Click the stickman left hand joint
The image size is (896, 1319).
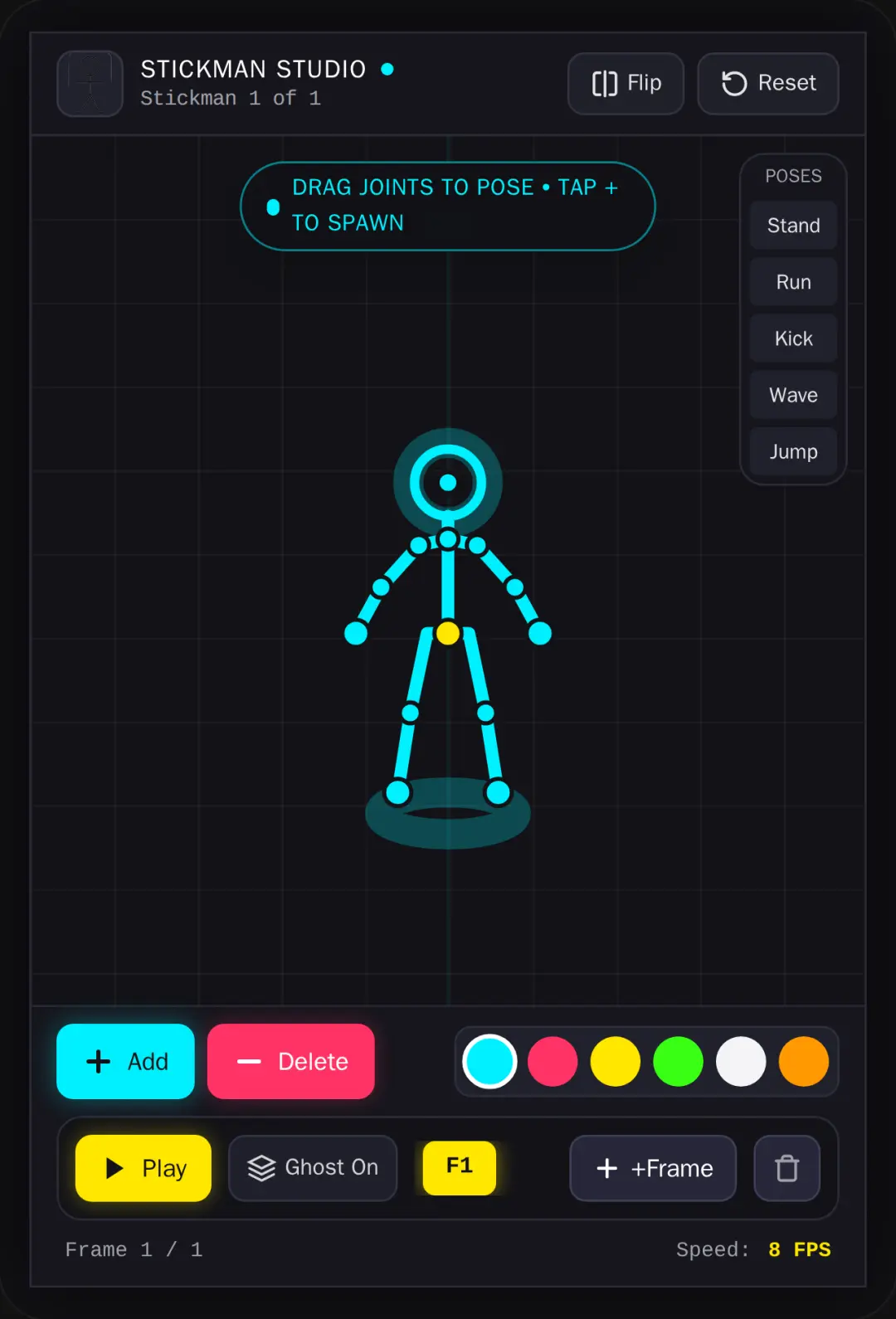[x=356, y=633]
